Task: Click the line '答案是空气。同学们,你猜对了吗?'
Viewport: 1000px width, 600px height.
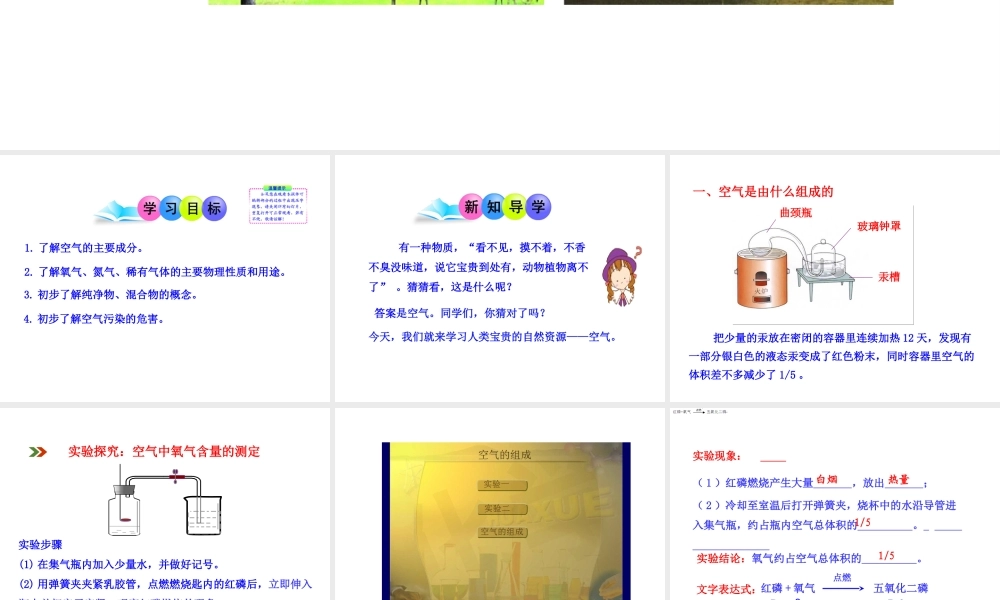Action: tap(460, 313)
